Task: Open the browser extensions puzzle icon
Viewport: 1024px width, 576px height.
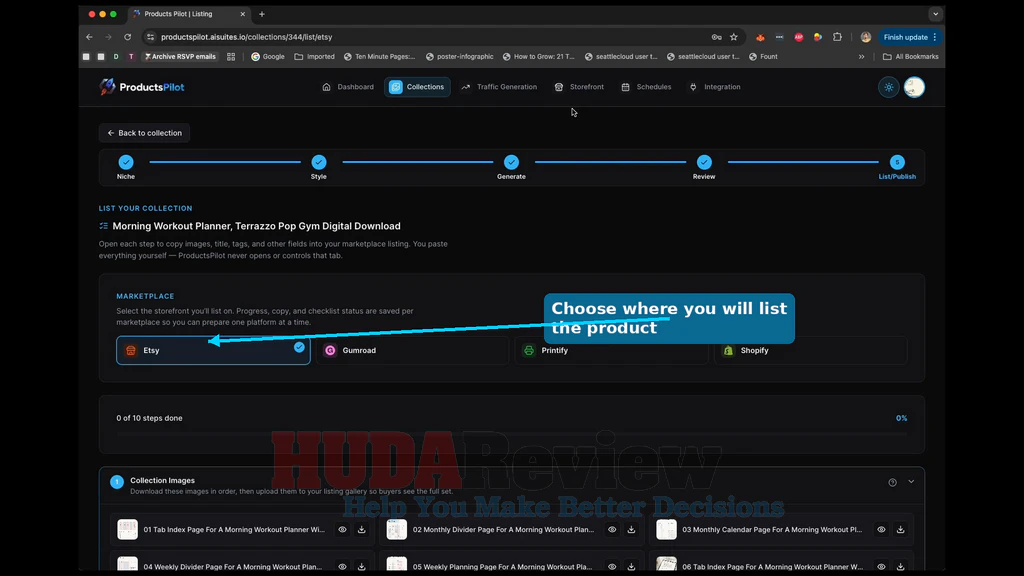Action: coord(837,37)
